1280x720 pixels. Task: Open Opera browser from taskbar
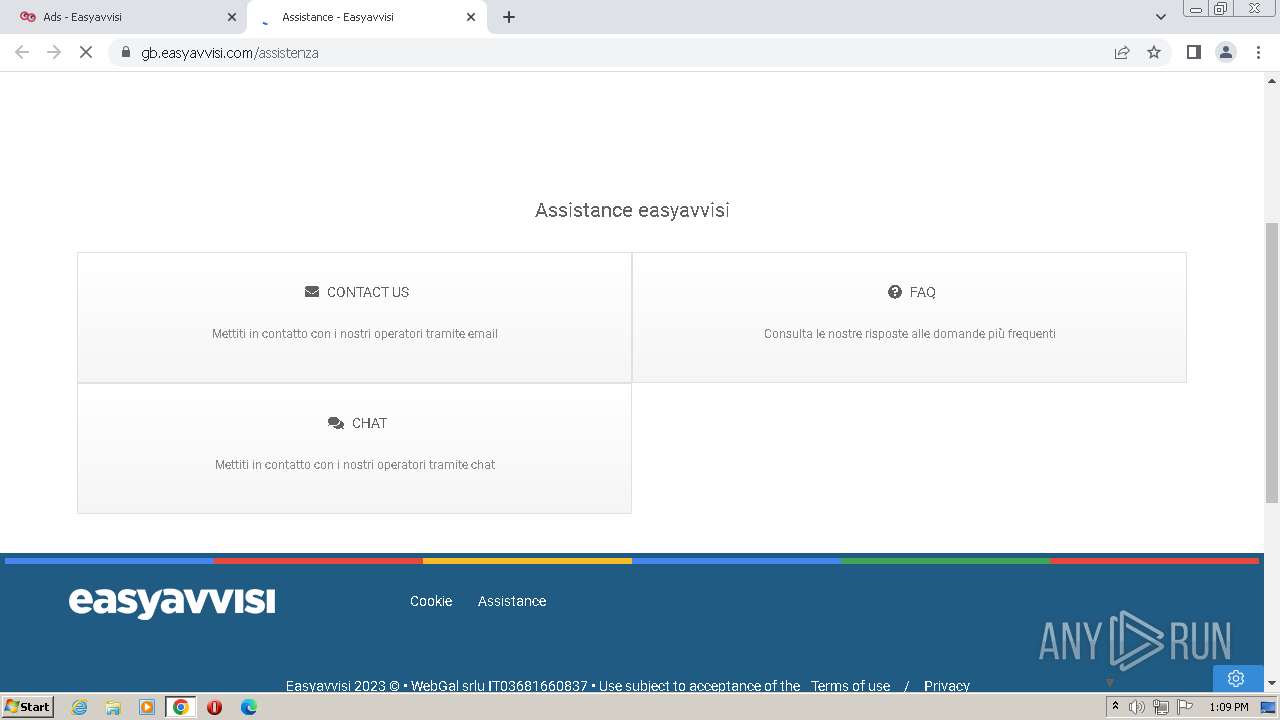tap(214, 707)
